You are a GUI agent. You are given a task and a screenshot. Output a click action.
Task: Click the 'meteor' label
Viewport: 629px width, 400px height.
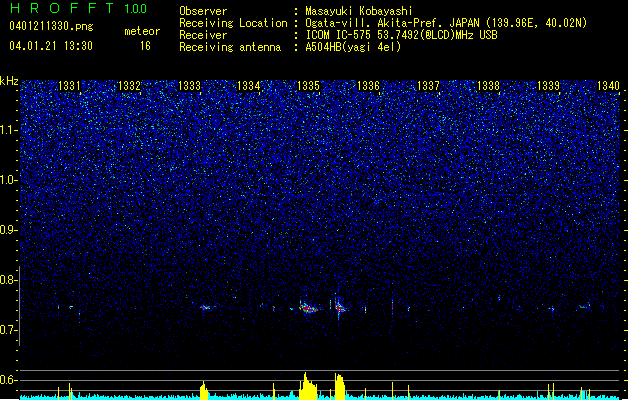pos(142,31)
